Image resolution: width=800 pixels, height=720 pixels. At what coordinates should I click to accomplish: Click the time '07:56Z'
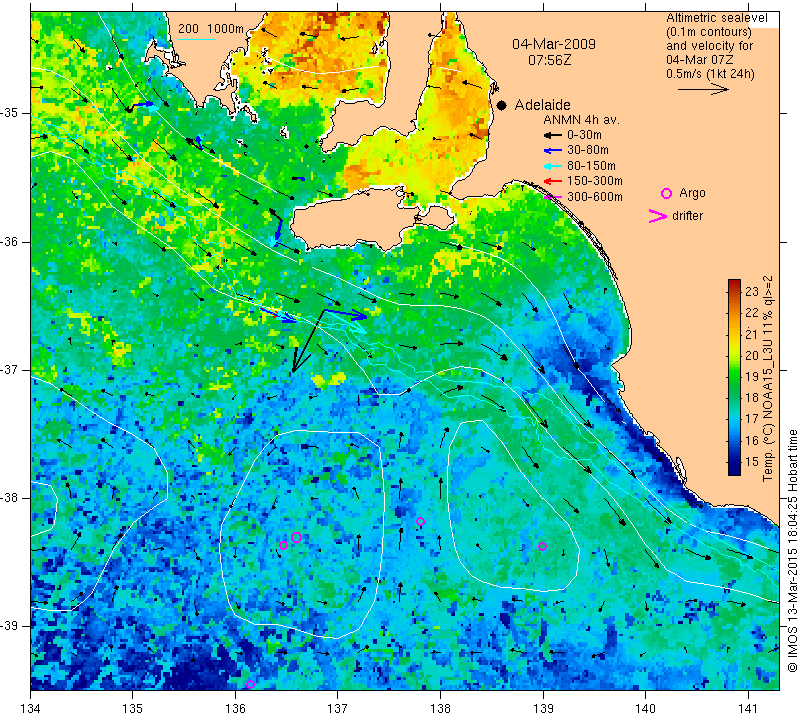pos(549,60)
